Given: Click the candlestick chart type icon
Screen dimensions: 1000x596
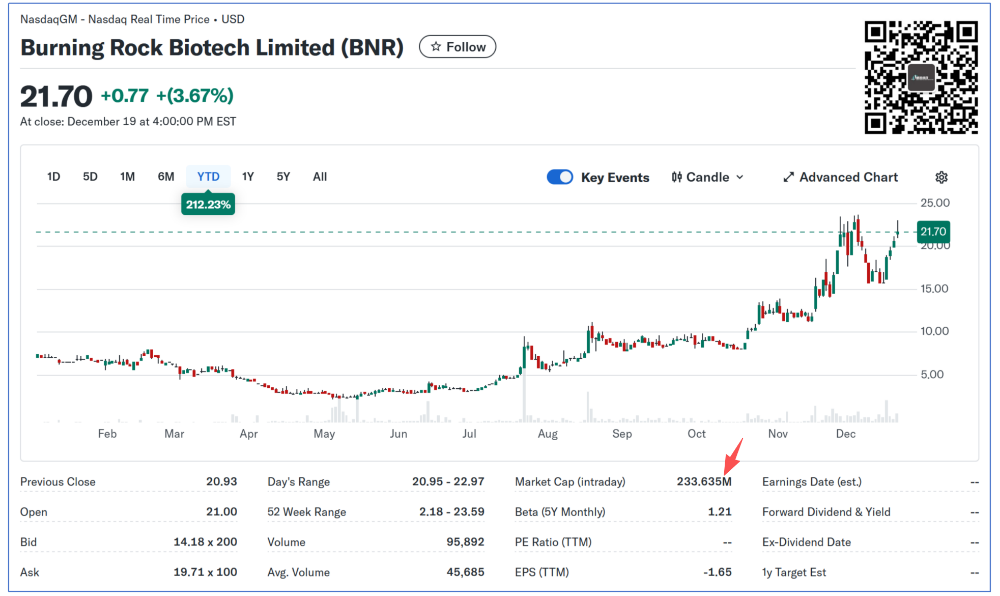Looking at the screenshot, I should 676,177.
